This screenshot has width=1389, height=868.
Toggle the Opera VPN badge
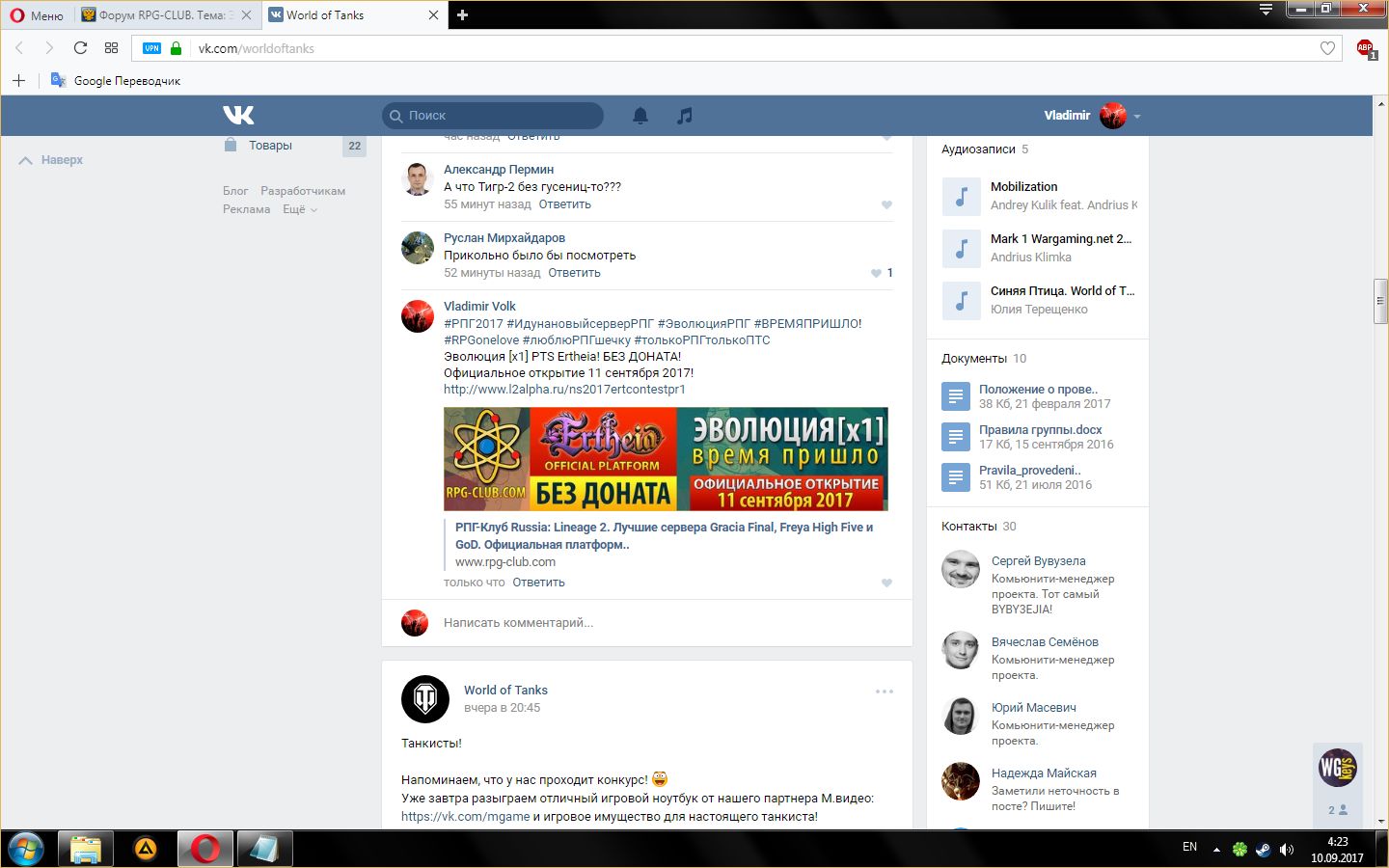click(152, 48)
